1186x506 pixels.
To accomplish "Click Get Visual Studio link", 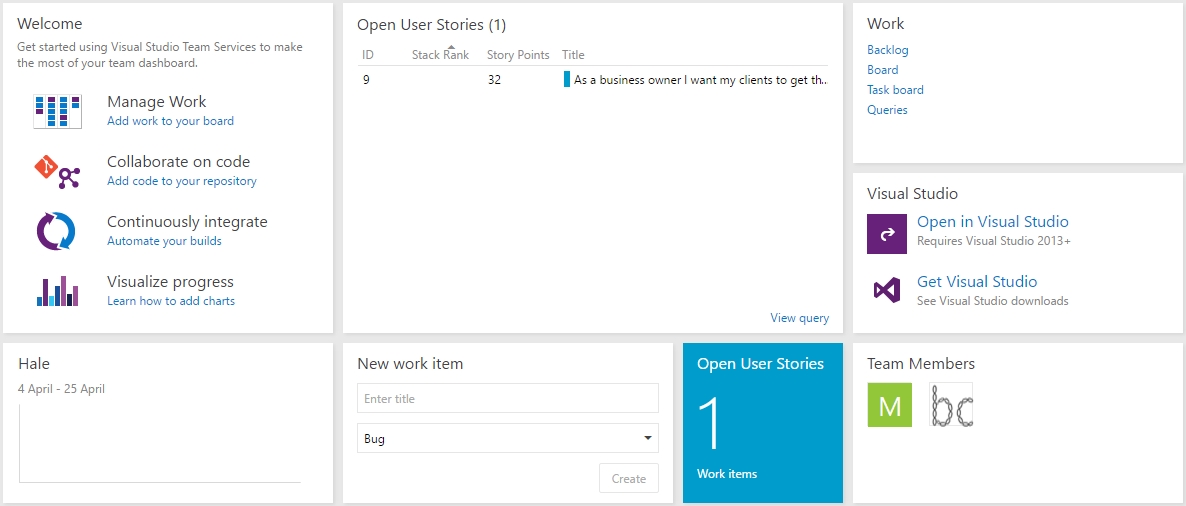I will (976, 281).
